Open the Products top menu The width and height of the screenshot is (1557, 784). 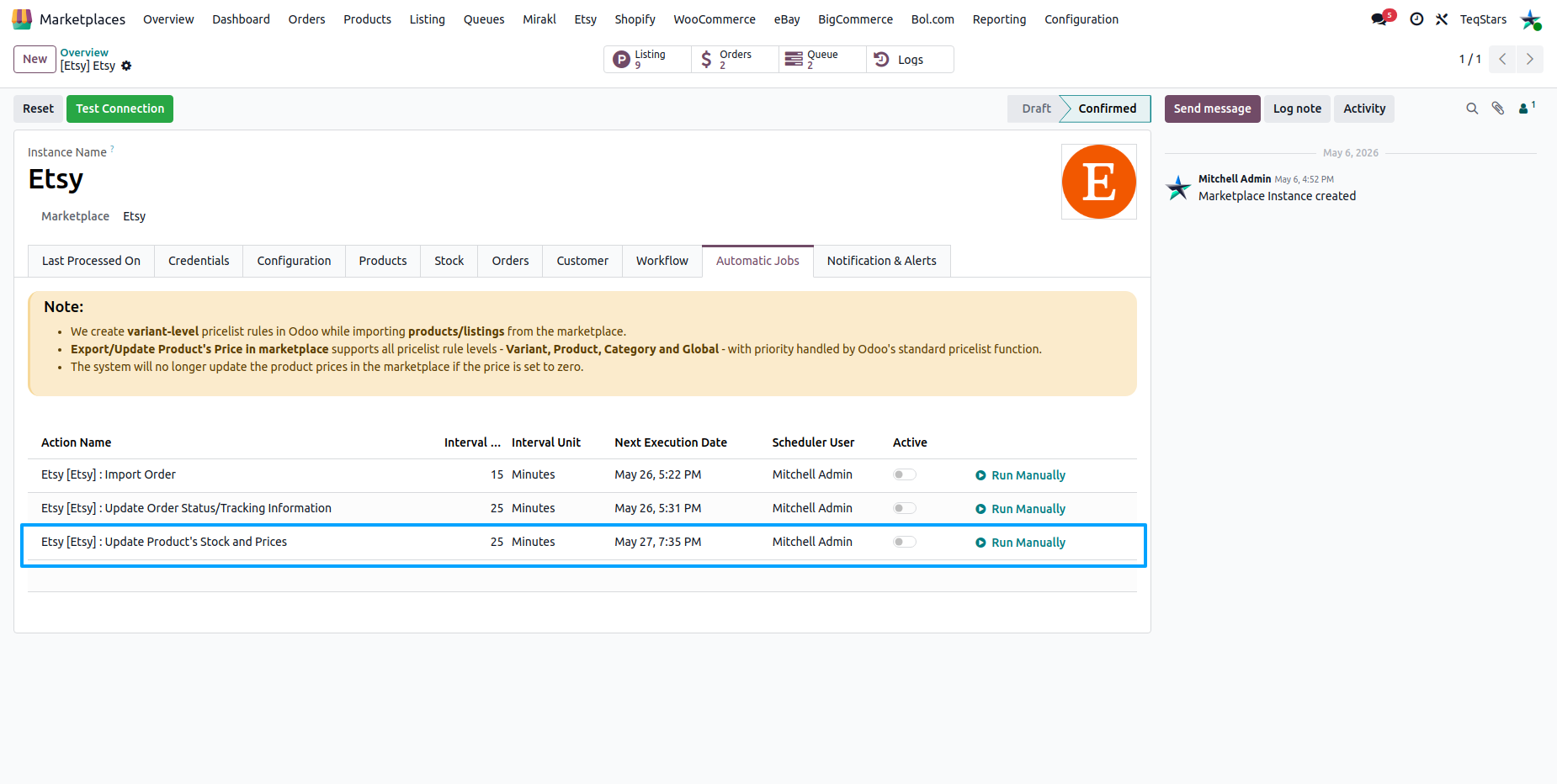point(367,19)
